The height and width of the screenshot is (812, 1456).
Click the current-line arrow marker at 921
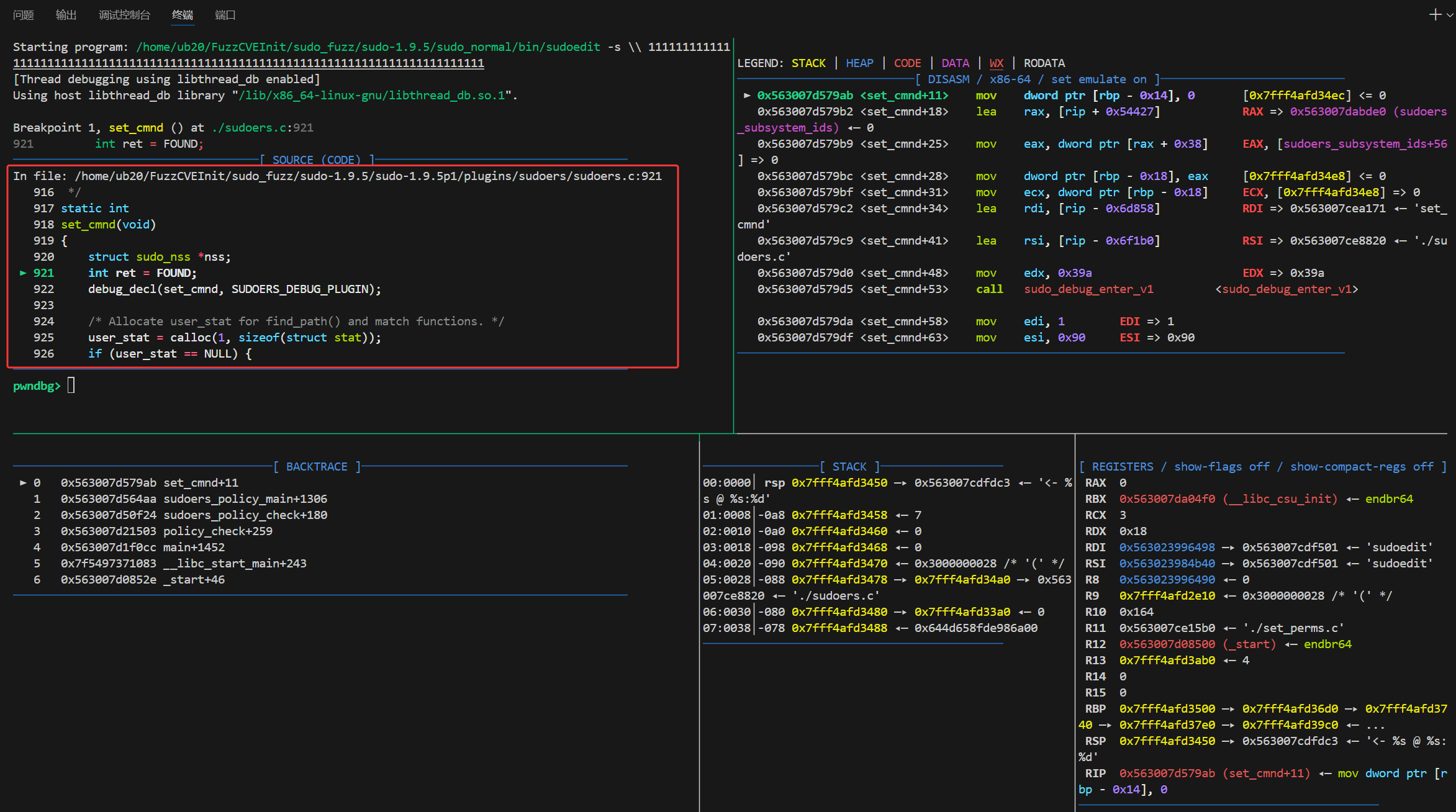pos(23,273)
